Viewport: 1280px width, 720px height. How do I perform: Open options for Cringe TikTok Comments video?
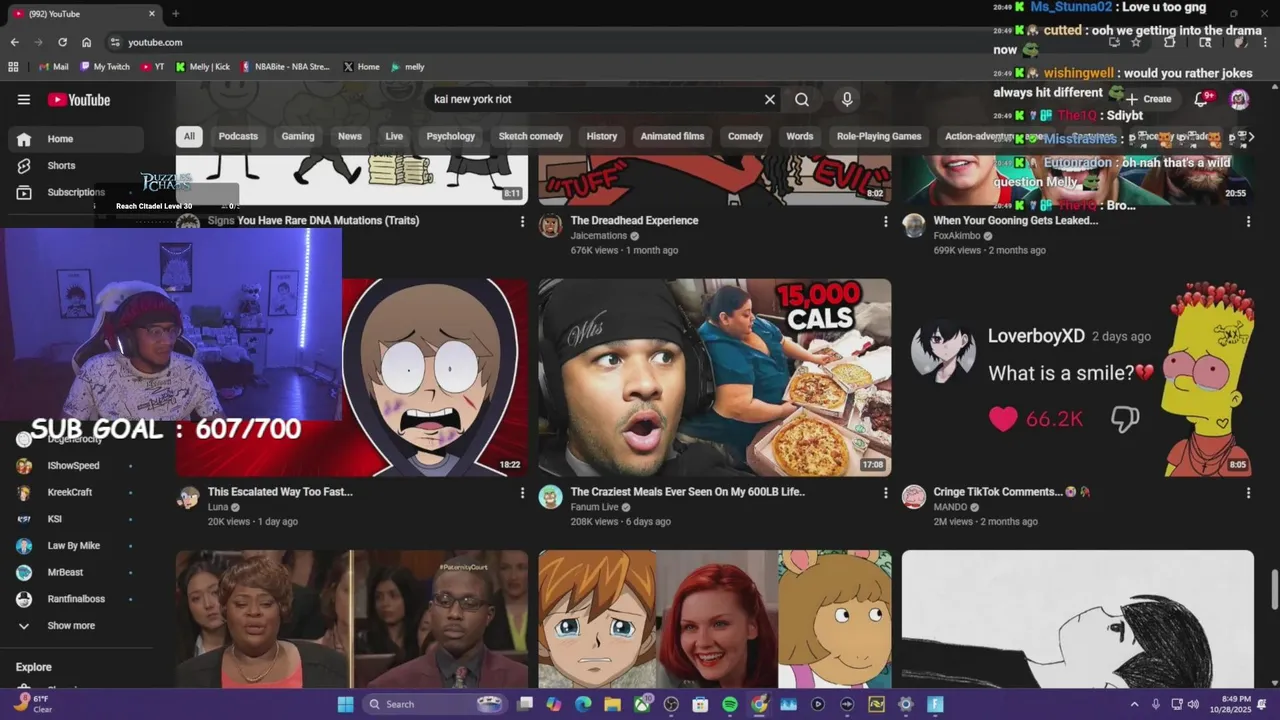[1248, 492]
